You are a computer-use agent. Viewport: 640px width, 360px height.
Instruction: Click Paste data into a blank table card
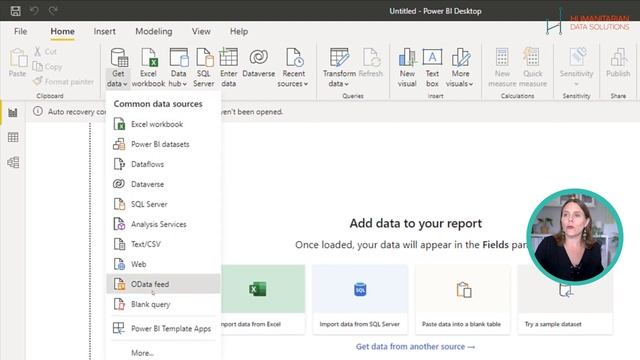[463, 300]
